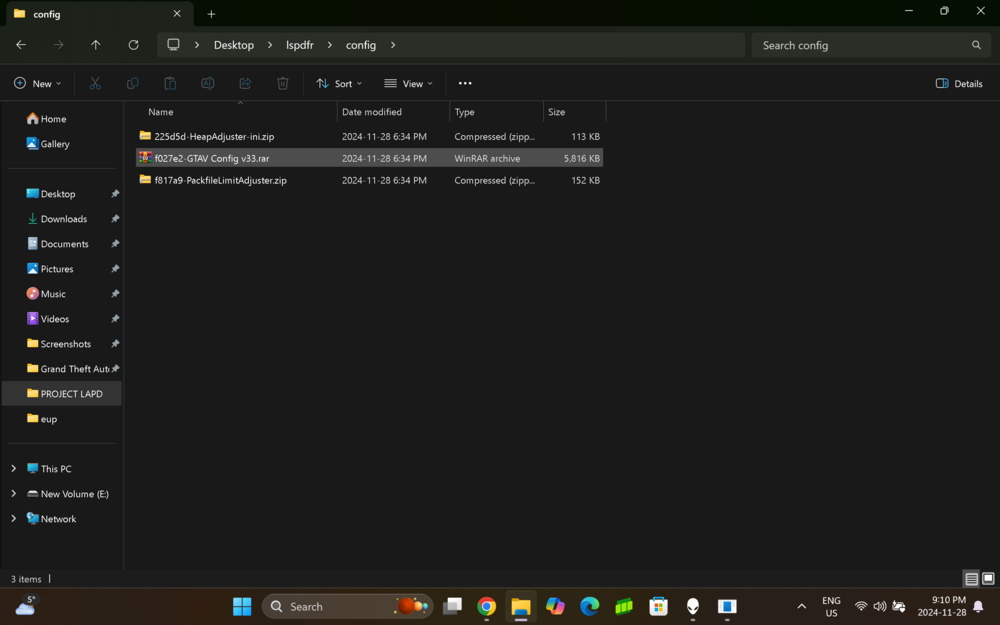Open a new tab with the plus button
Screen dimensions: 1000x625
click(x=211, y=14)
